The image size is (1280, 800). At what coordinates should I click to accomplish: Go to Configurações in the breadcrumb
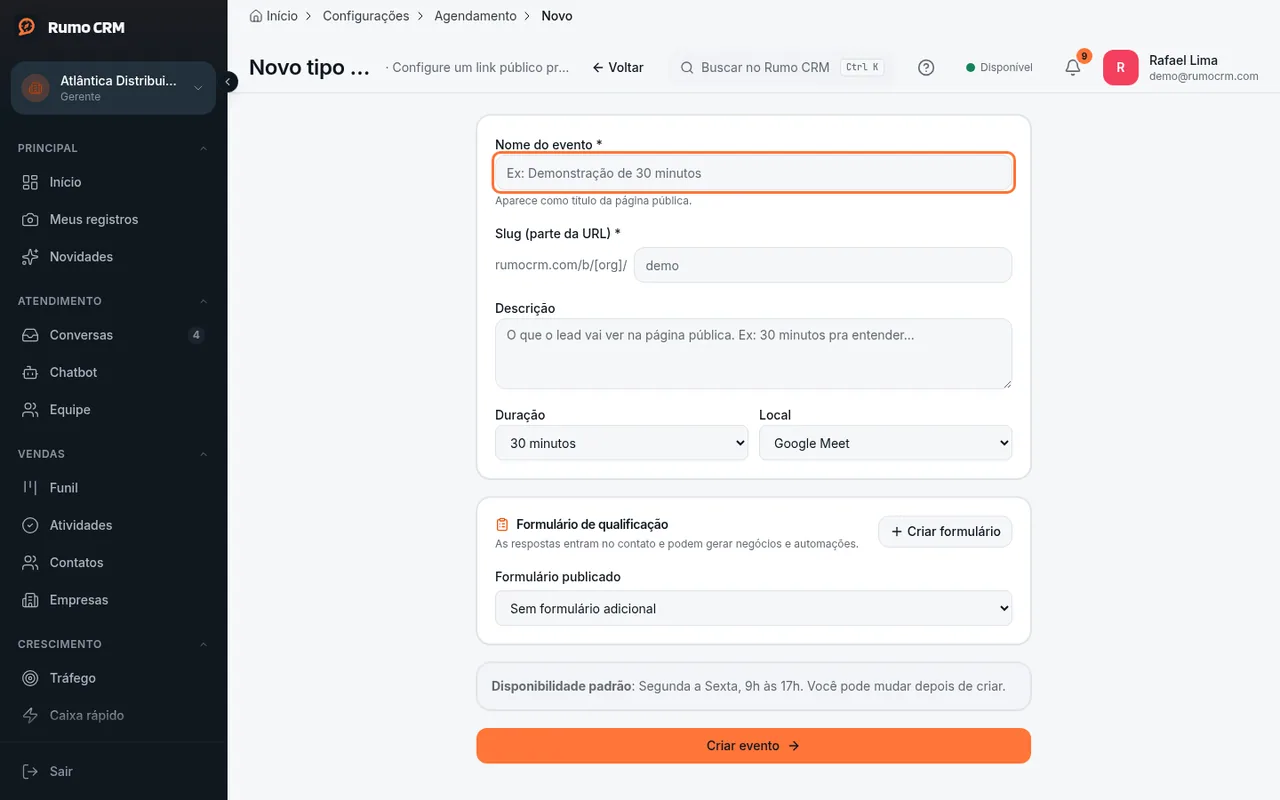click(x=366, y=16)
